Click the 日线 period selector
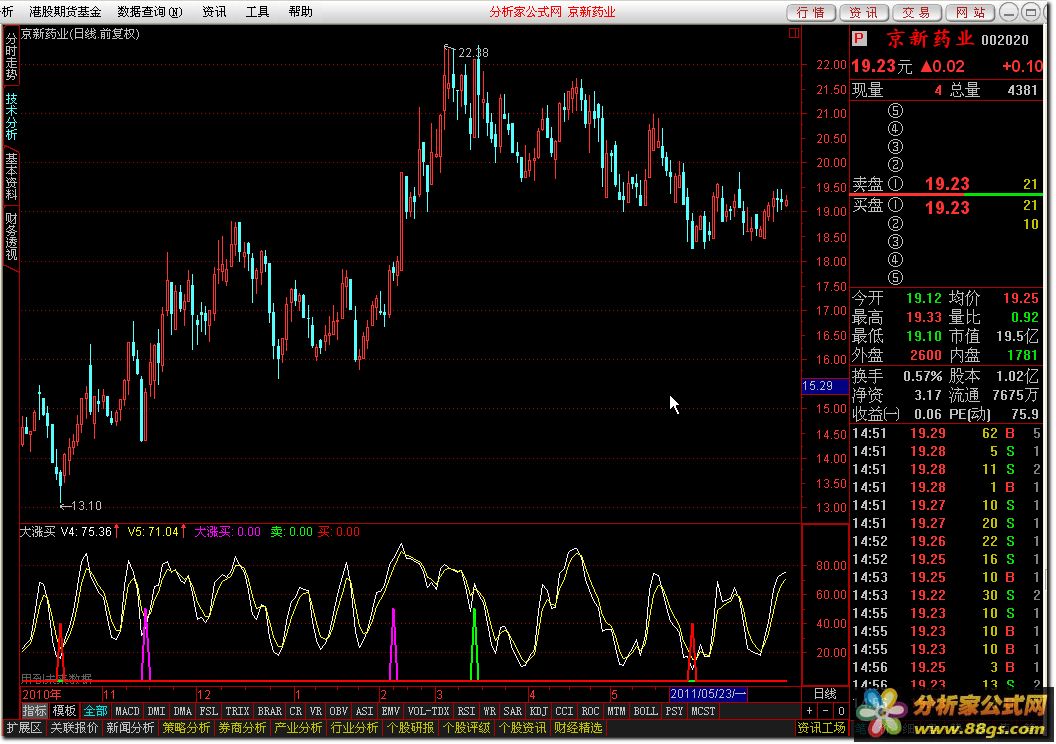This screenshot has width=1056, height=744. 825,694
